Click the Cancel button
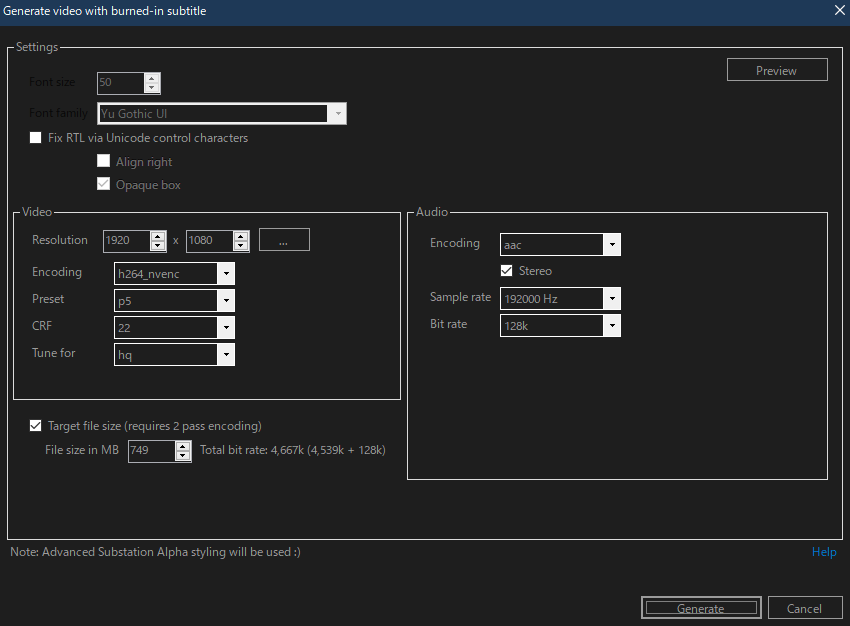Image resolution: width=850 pixels, height=626 pixels. (805, 608)
